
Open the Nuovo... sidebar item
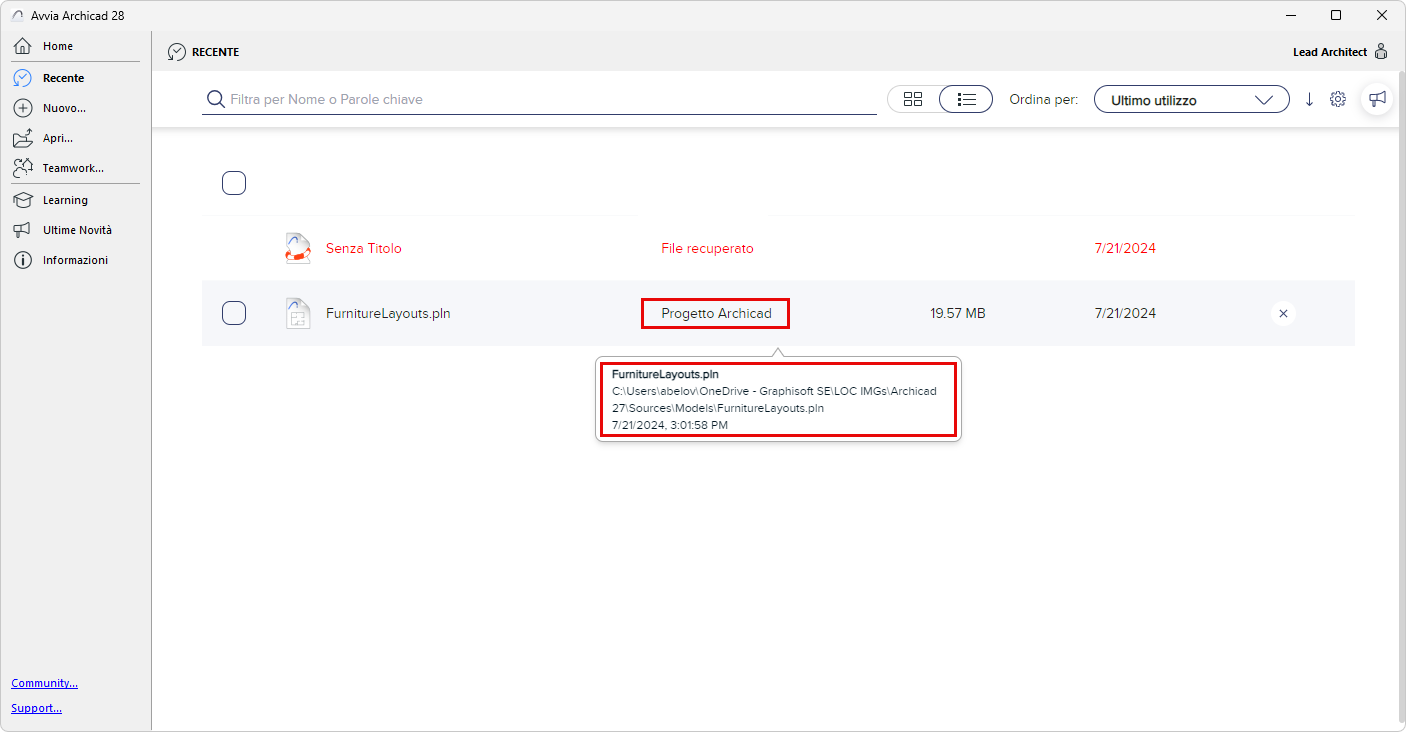[64, 108]
